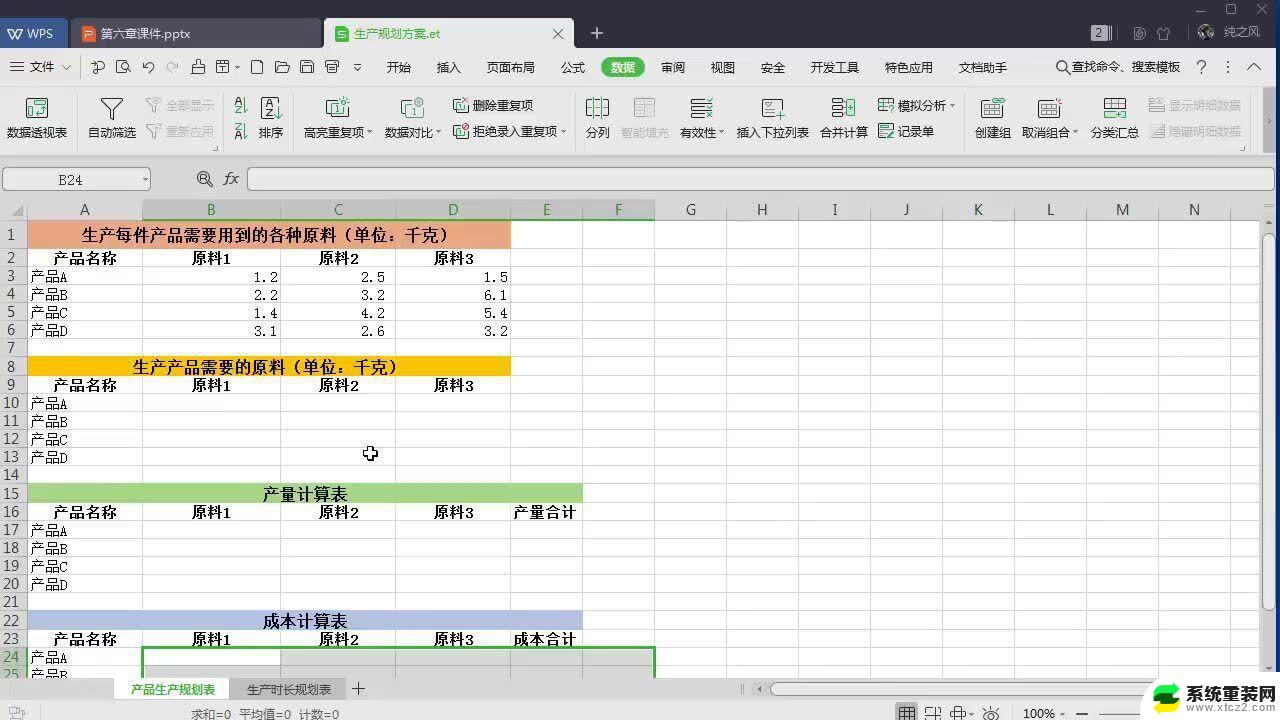Select the 产量合计 header cell
1280x720 pixels.
(546, 512)
